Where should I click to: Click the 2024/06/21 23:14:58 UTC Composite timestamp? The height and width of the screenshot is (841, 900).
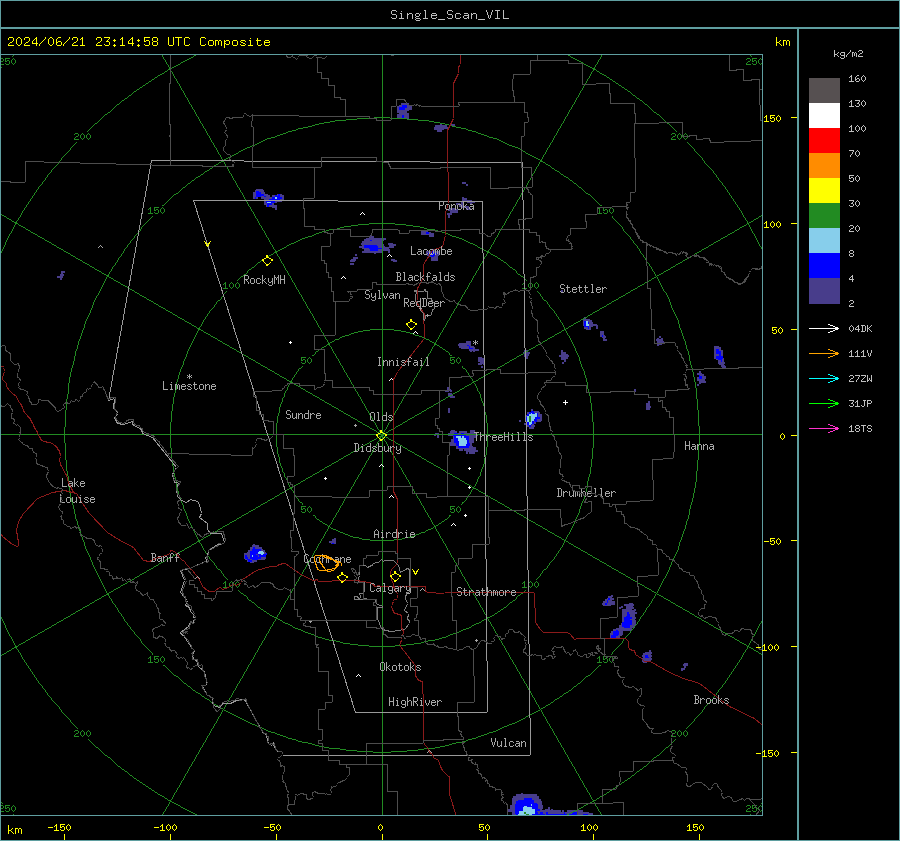point(138,42)
